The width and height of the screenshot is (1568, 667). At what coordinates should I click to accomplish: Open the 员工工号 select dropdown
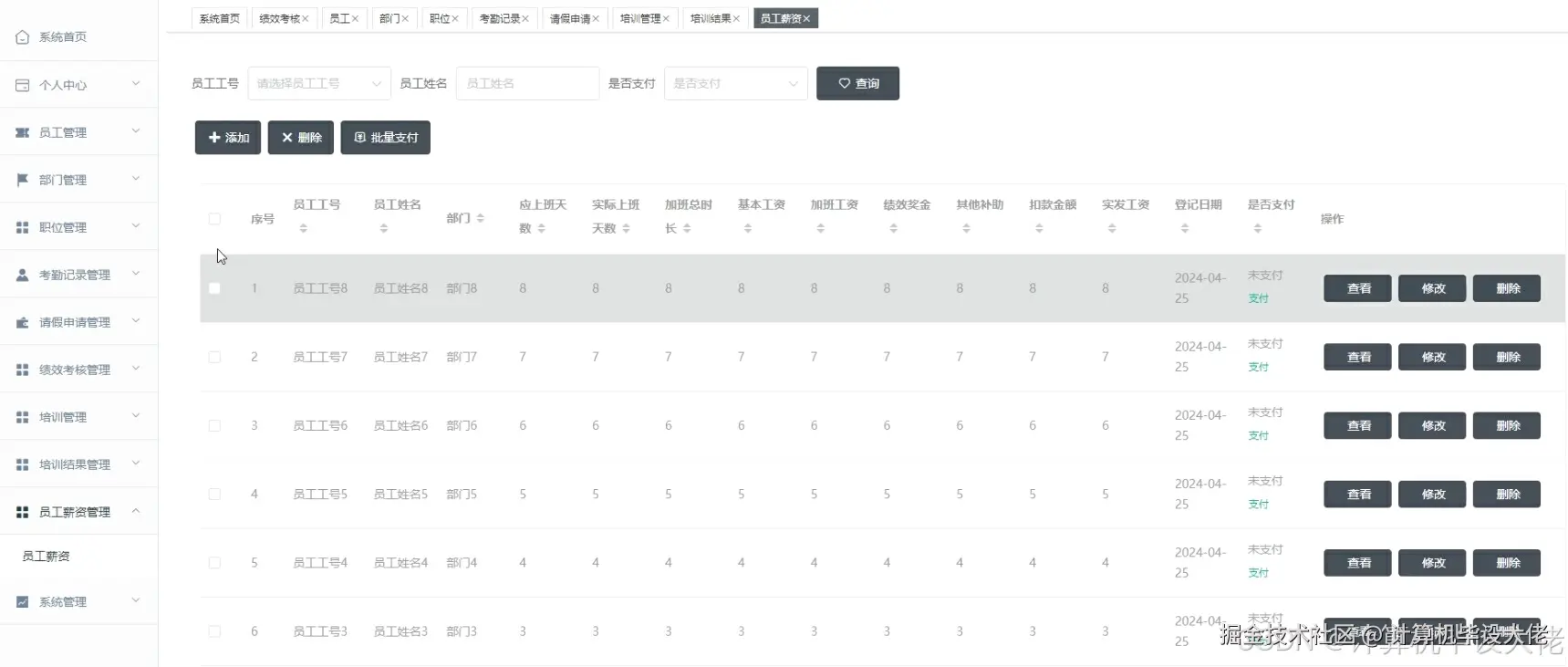(x=319, y=84)
